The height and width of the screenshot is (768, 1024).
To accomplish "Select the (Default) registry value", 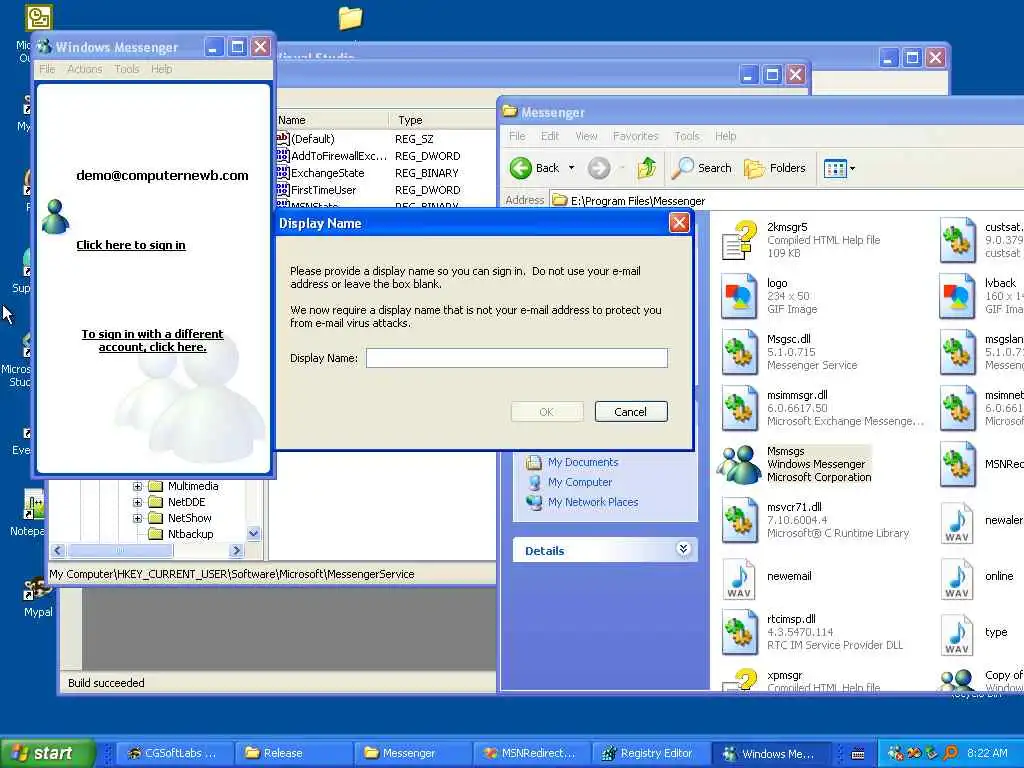I will click(312, 139).
